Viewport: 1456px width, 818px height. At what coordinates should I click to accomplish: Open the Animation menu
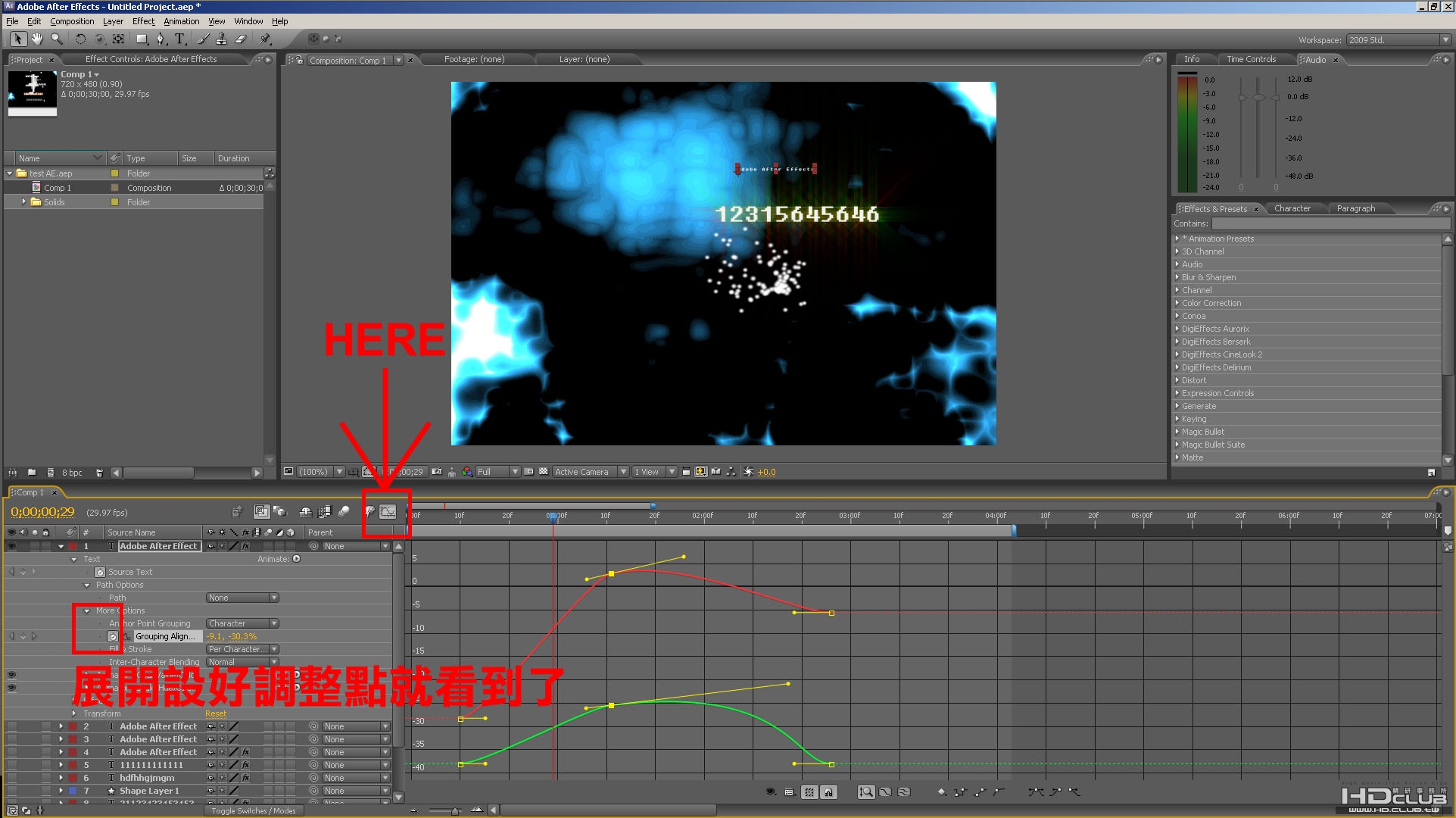point(182,21)
